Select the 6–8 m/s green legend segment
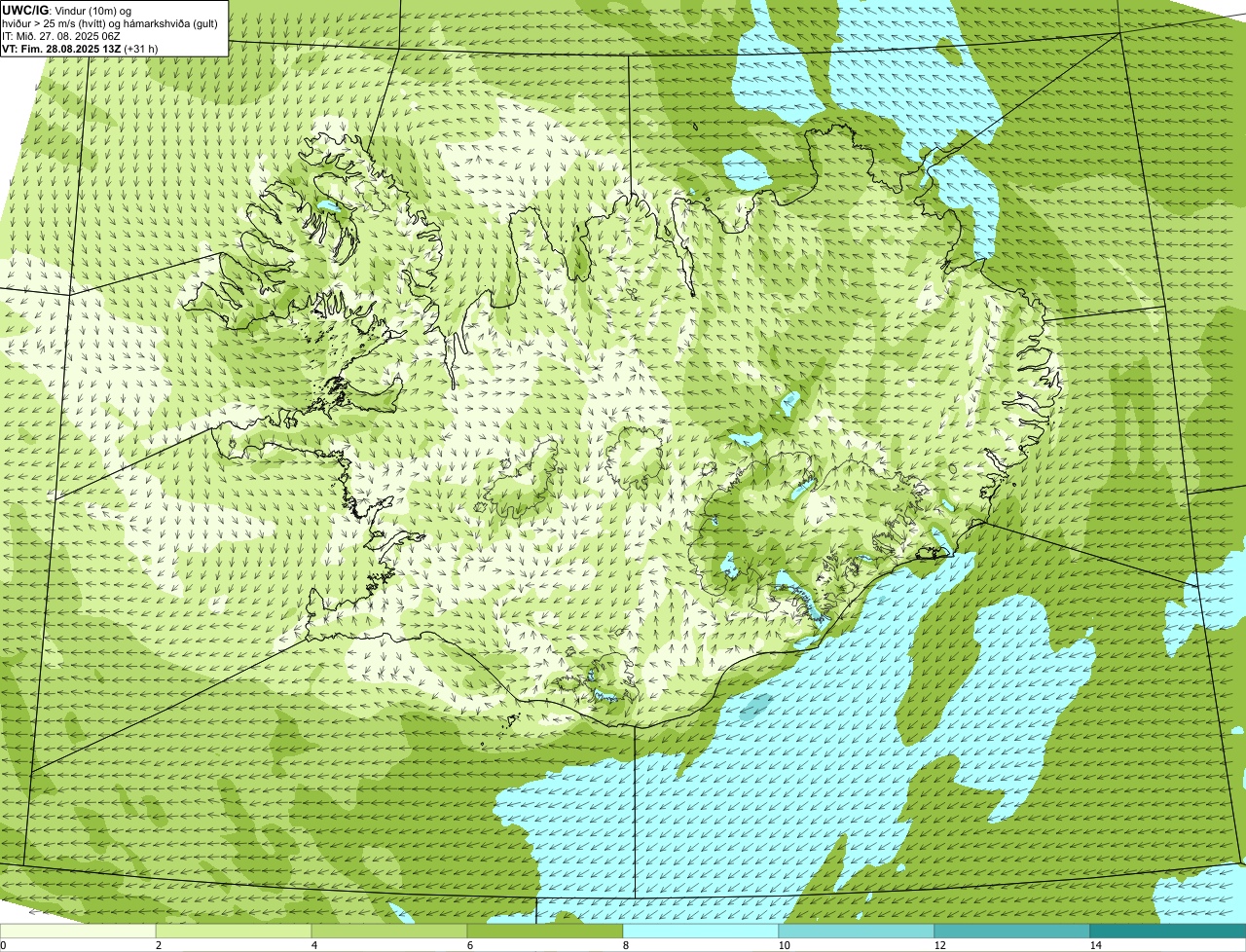Image resolution: width=1246 pixels, height=952 pixels. pyautogui.click(x=545, y=931)
